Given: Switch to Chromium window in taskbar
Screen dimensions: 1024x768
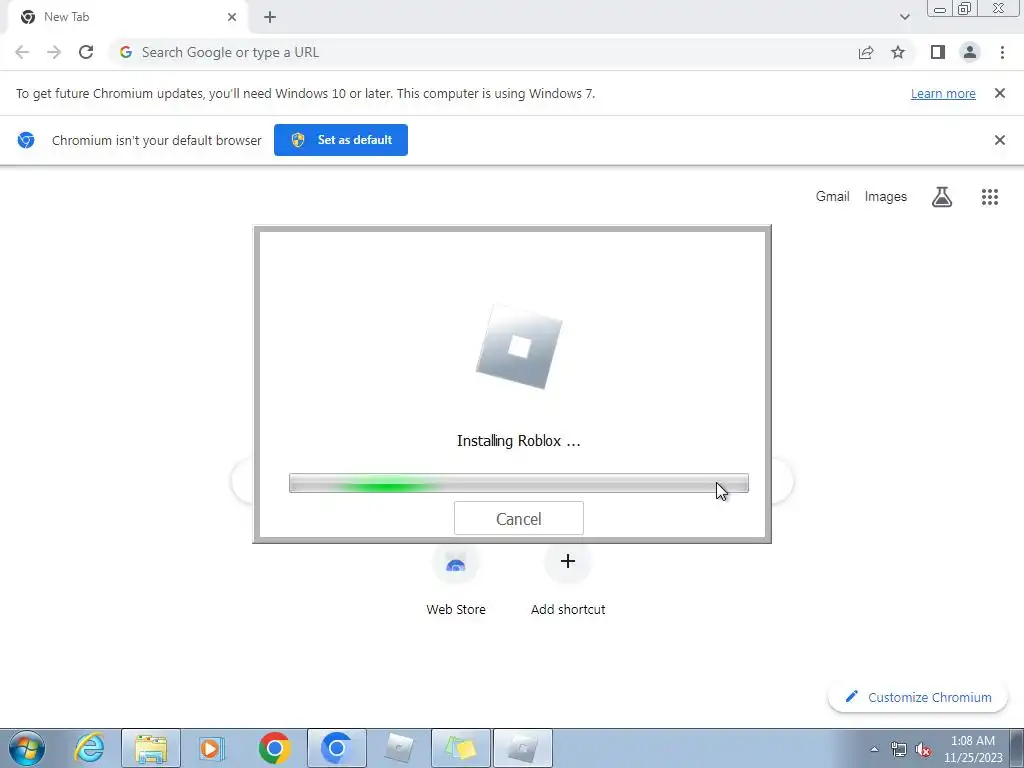Looking at the screenshot, I should (x=336, y=748).
